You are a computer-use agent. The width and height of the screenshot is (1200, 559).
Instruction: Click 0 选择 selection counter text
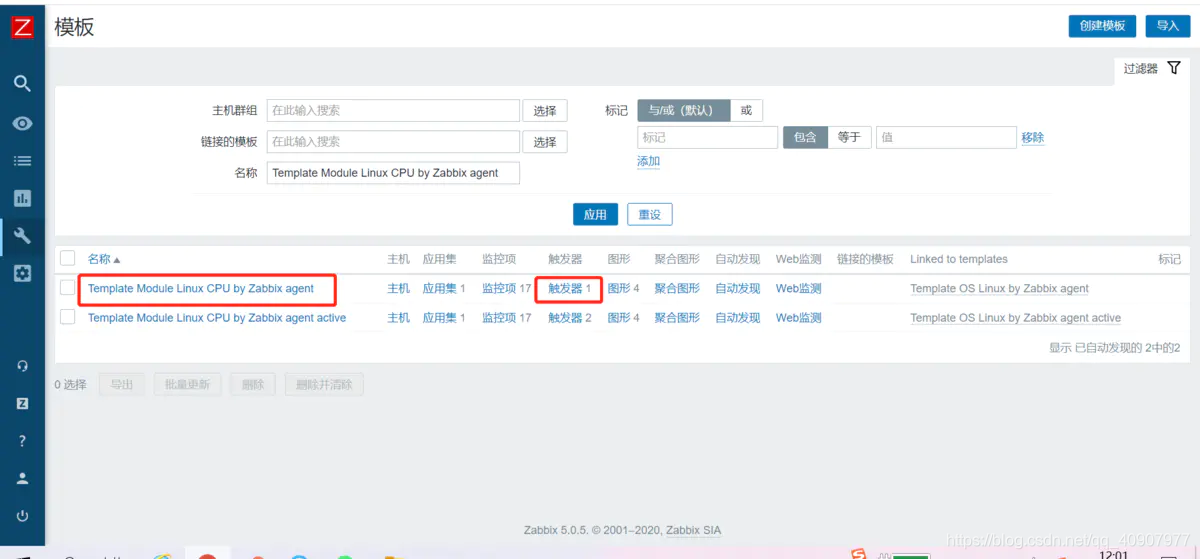coord(70,384)
